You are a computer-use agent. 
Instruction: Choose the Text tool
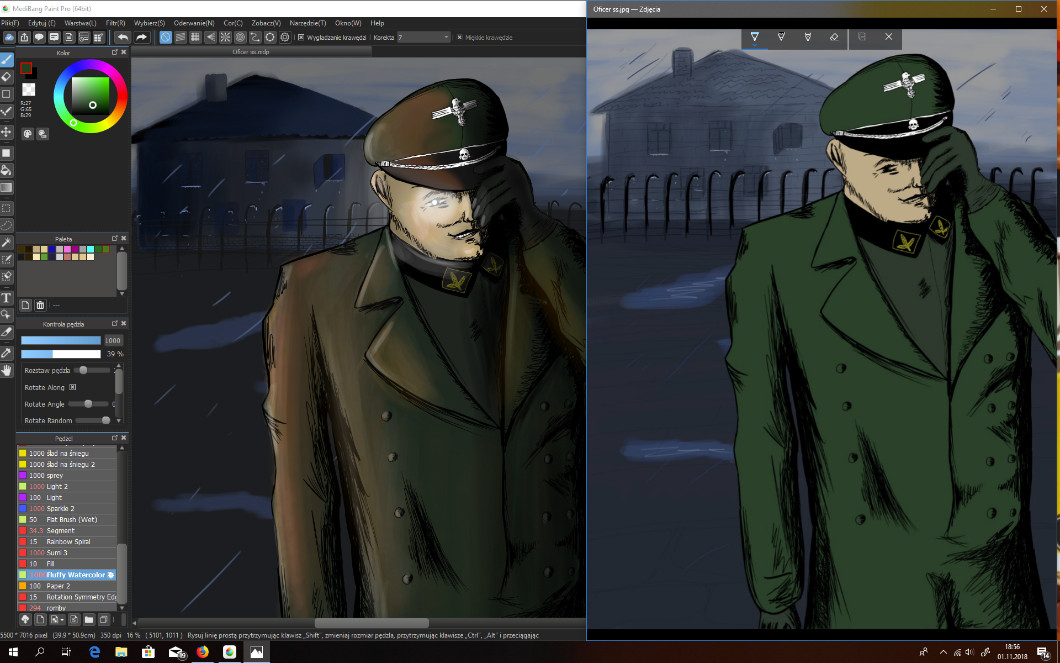pos(7,298)
